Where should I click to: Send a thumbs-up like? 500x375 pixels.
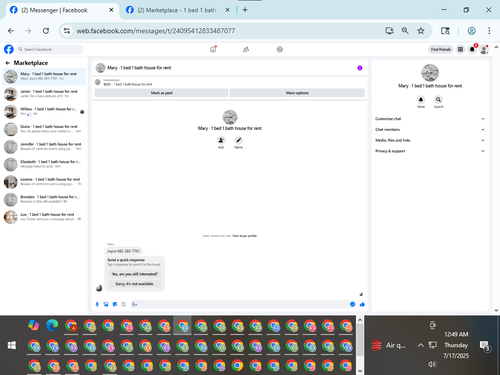pos(362,304)
